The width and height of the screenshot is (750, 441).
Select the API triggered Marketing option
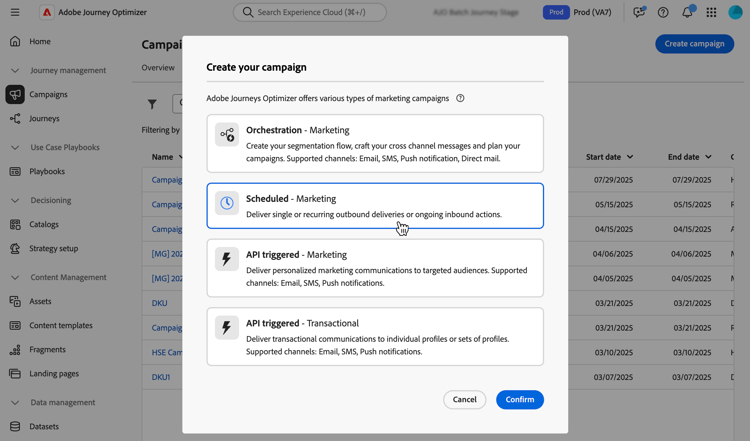pos(375,268)
